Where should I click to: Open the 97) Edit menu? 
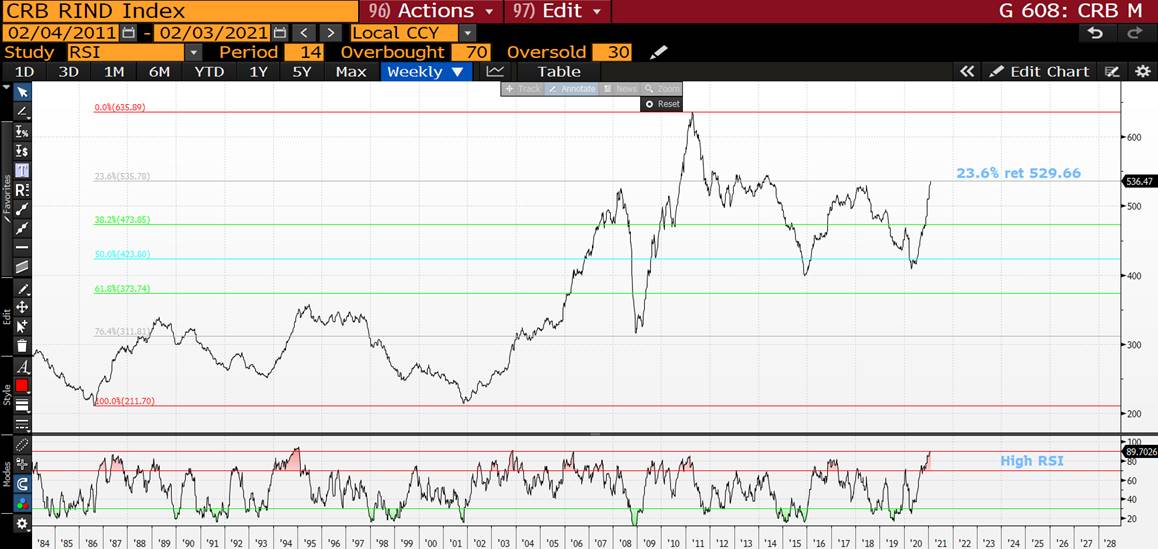(559, 11)
